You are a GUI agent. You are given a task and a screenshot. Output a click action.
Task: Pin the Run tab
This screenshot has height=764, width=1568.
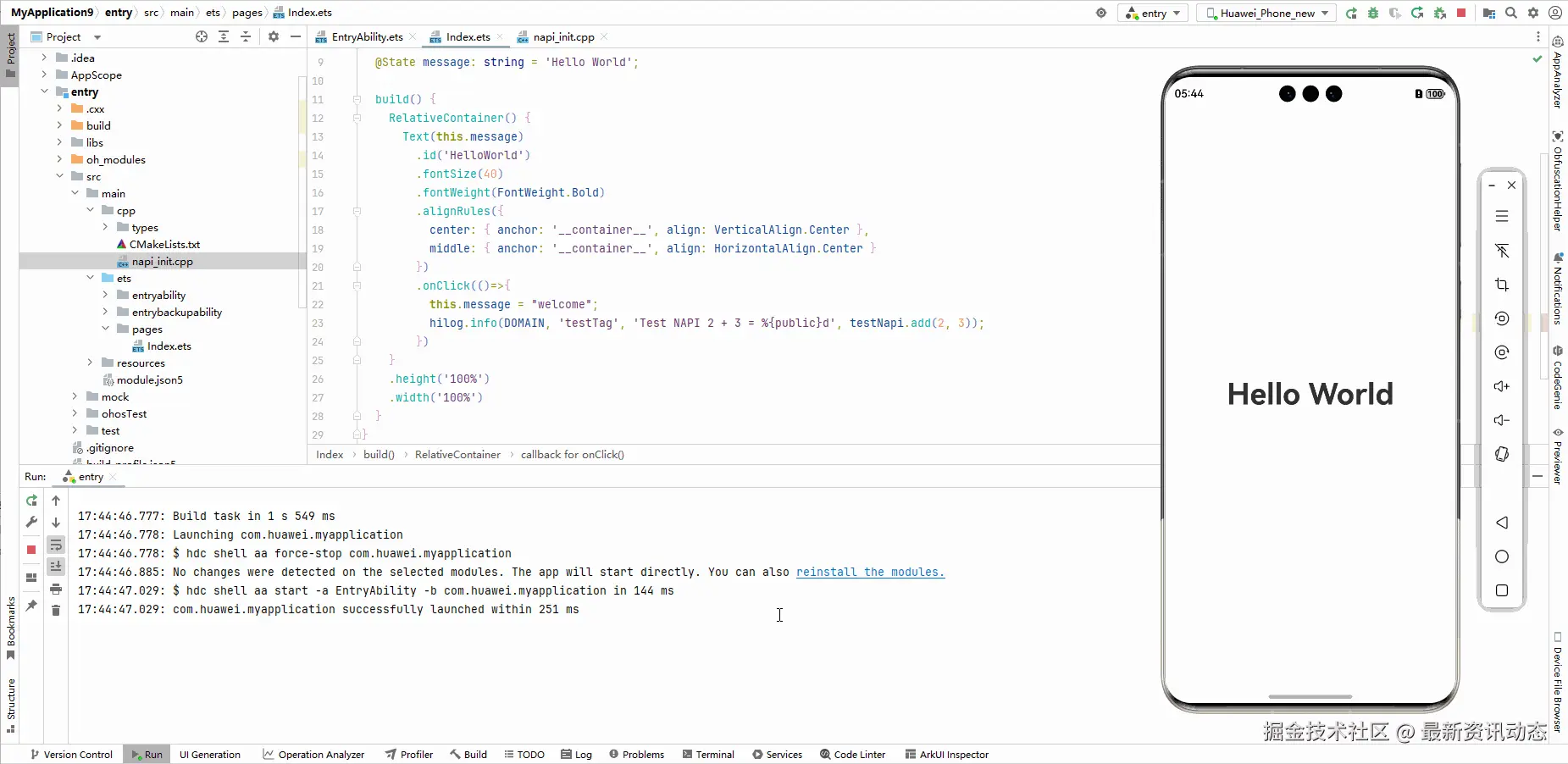point(31,606)
